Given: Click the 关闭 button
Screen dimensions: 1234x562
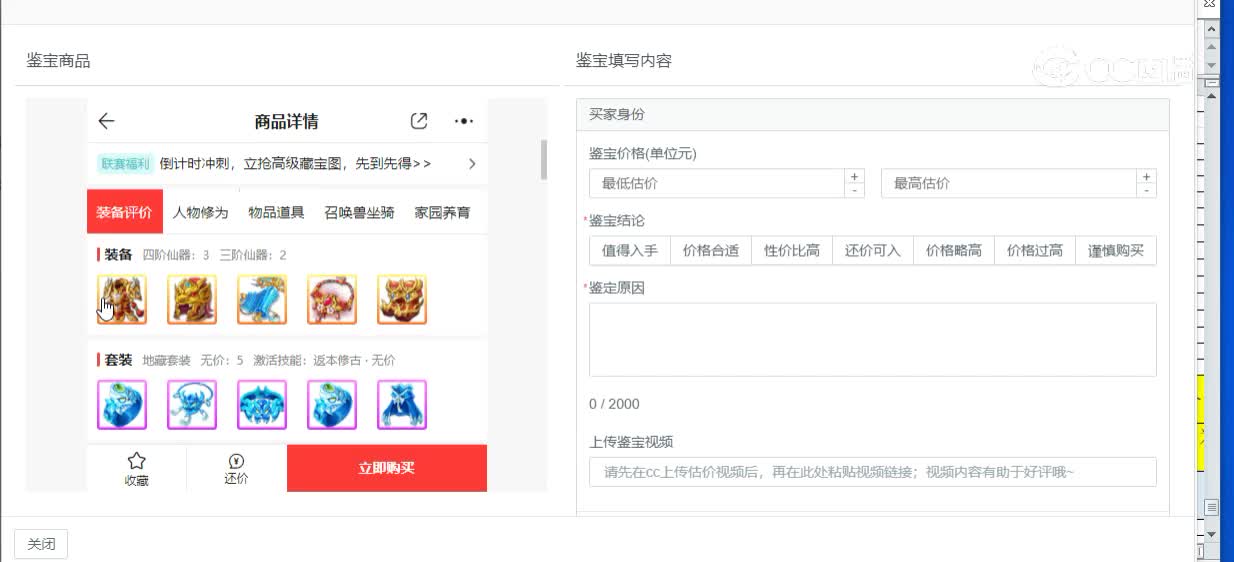Looking at the screenshot, I should click(41, 544).
